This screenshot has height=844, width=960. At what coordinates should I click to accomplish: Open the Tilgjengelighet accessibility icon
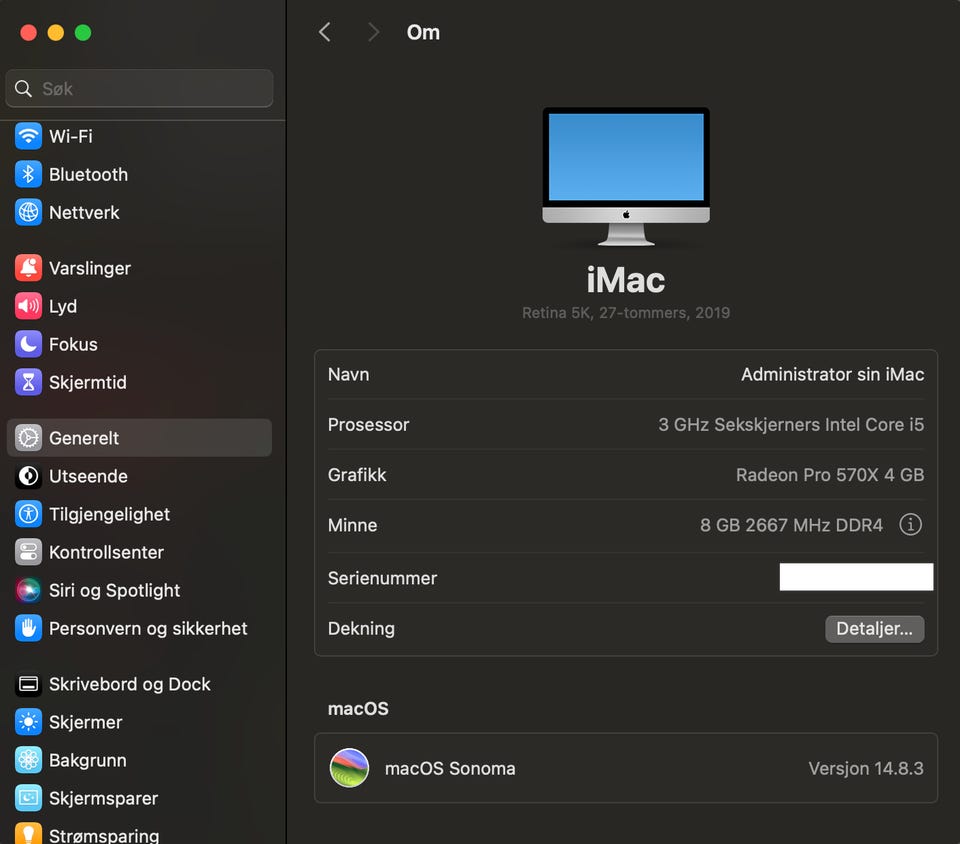point(28,514)
